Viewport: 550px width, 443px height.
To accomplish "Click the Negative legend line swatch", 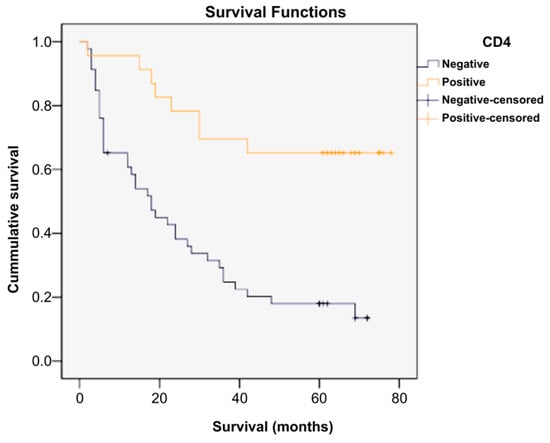I will pyautogui.click(x=428, y=63).
